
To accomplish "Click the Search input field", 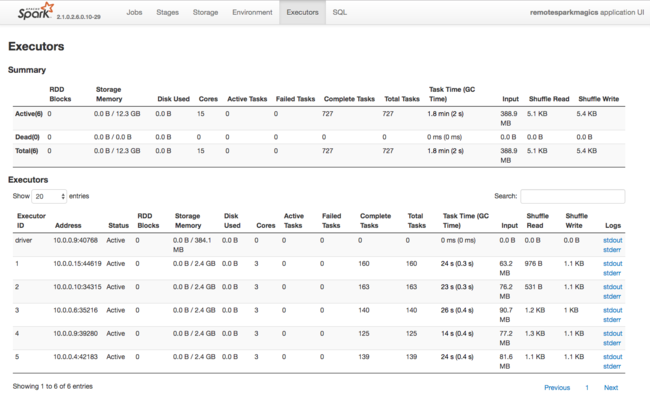I will pyautogui.click(x=572, y=196).
